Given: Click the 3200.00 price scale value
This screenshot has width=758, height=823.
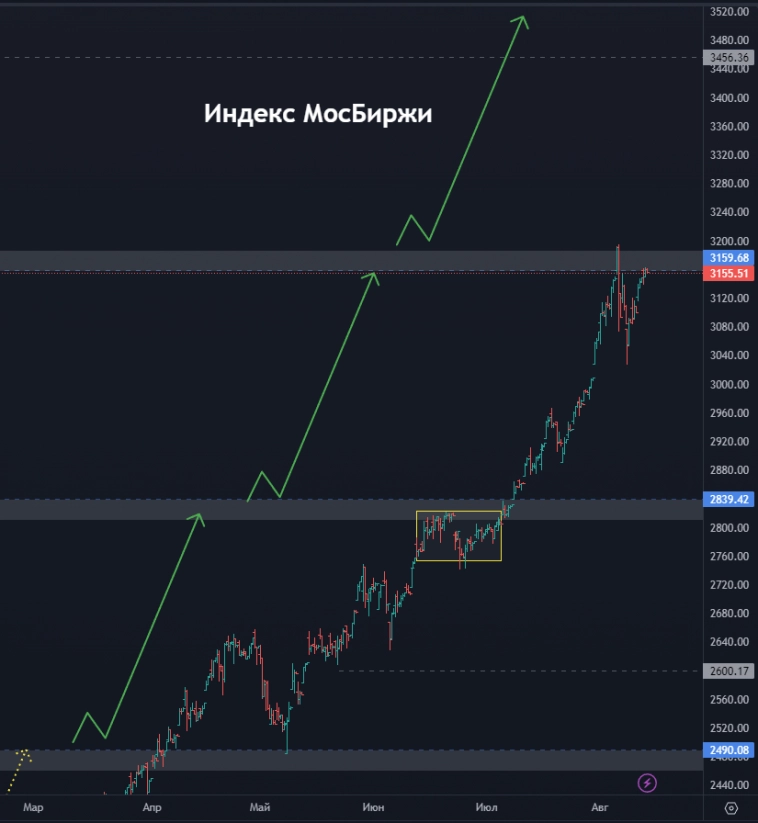Looking at the screenshot, I should (729, 241).
